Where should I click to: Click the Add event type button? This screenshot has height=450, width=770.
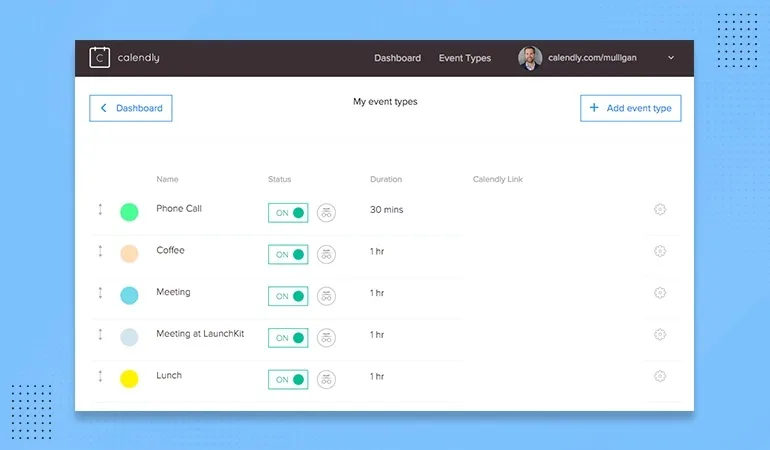point(630,108)
